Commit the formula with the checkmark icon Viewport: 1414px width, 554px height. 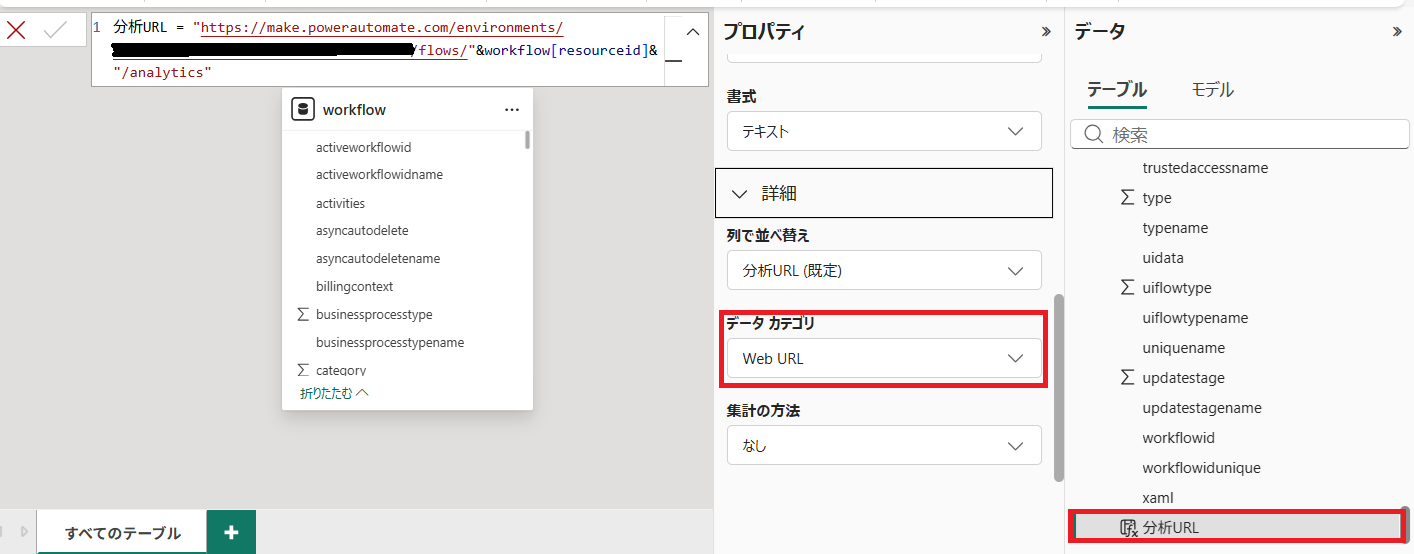click(x=56, y=31)
